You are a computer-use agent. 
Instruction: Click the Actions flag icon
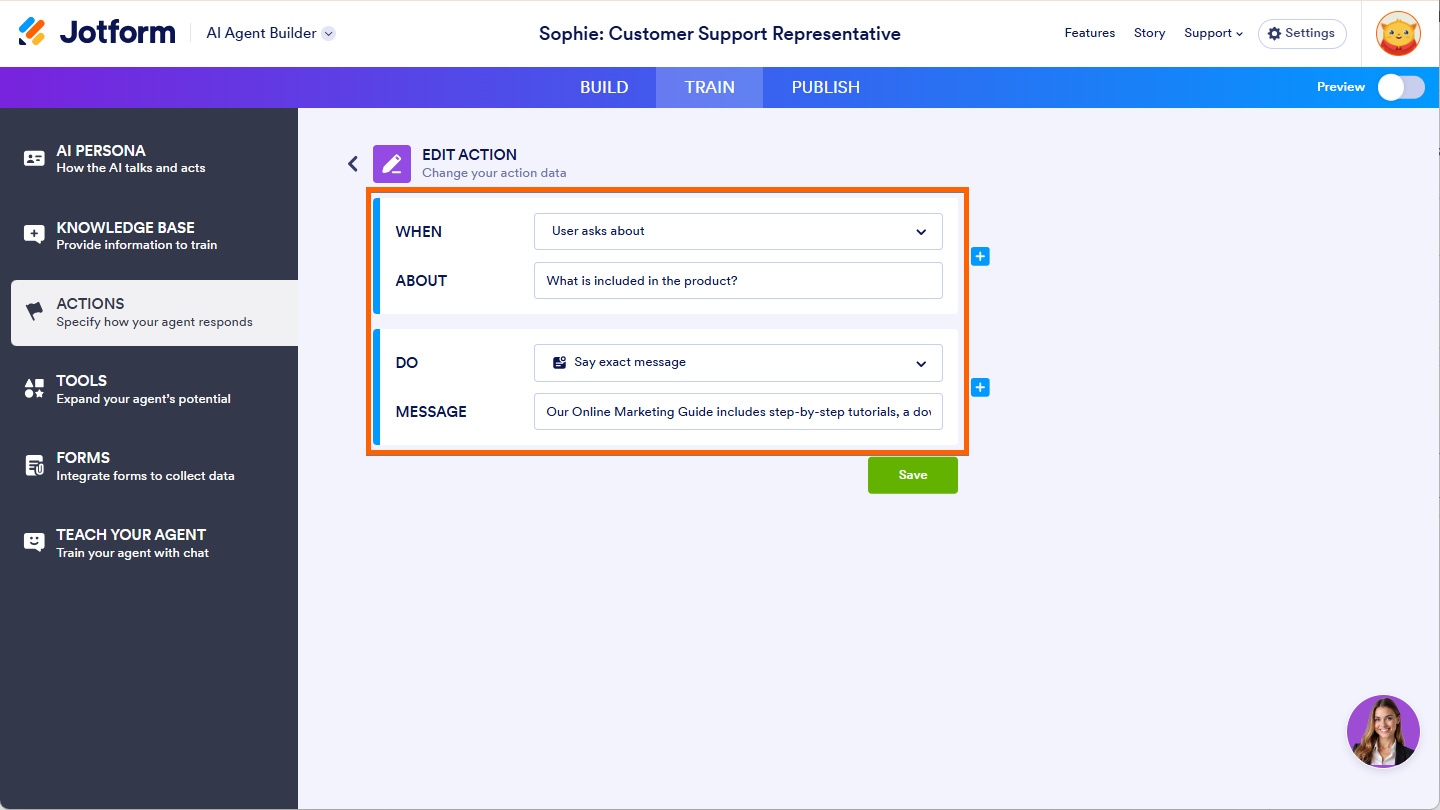coord(34,312)
